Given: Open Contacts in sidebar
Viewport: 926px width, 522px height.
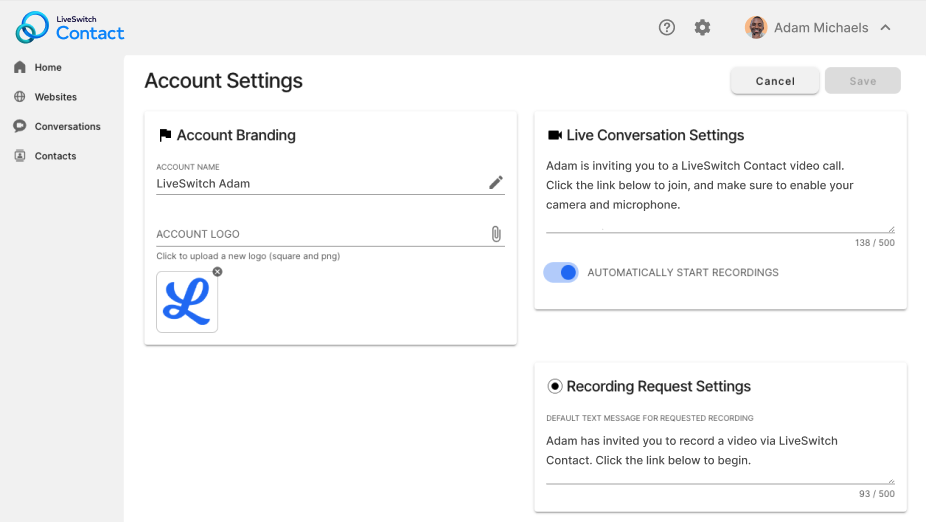Looking at the screenshot, I should click(x=55, y=156).
